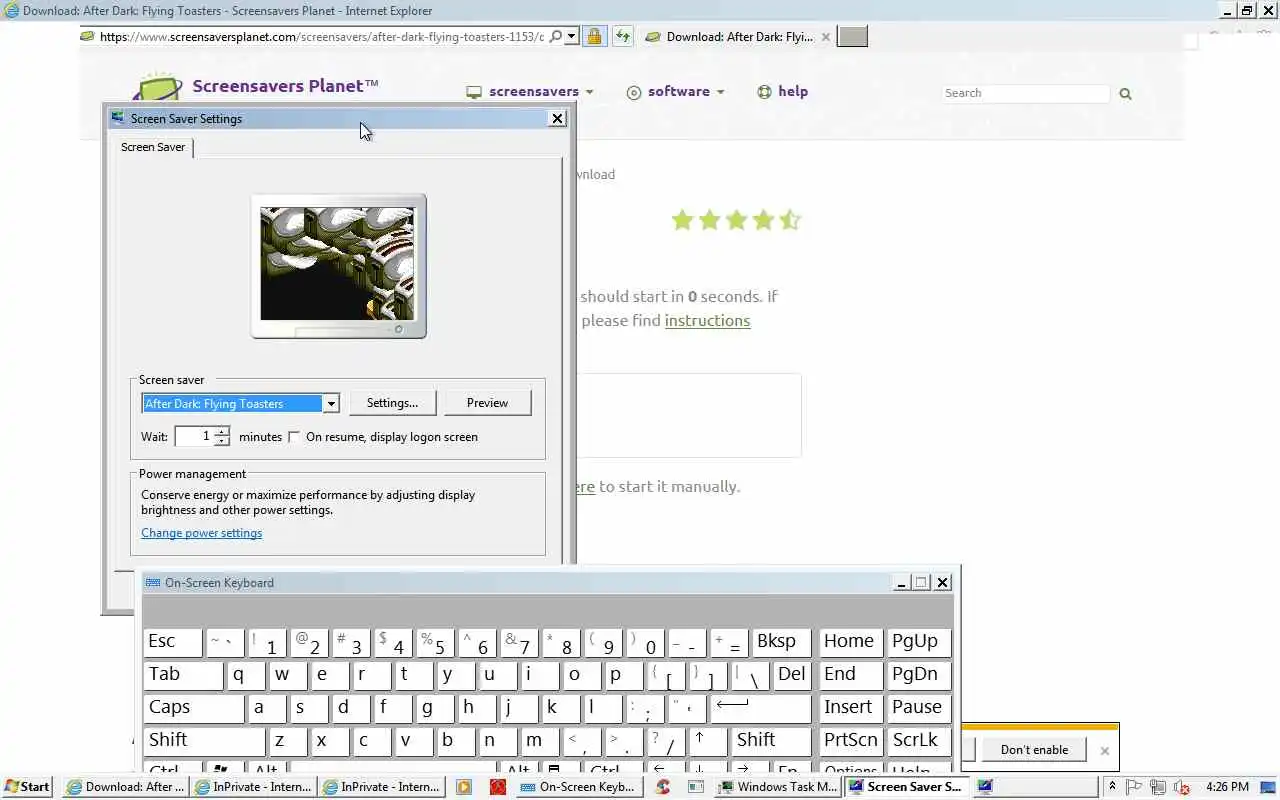Click the q key on On-Screen Keyboard
The height and width of the screenshot is (800, 1280).
coord(246,675)
